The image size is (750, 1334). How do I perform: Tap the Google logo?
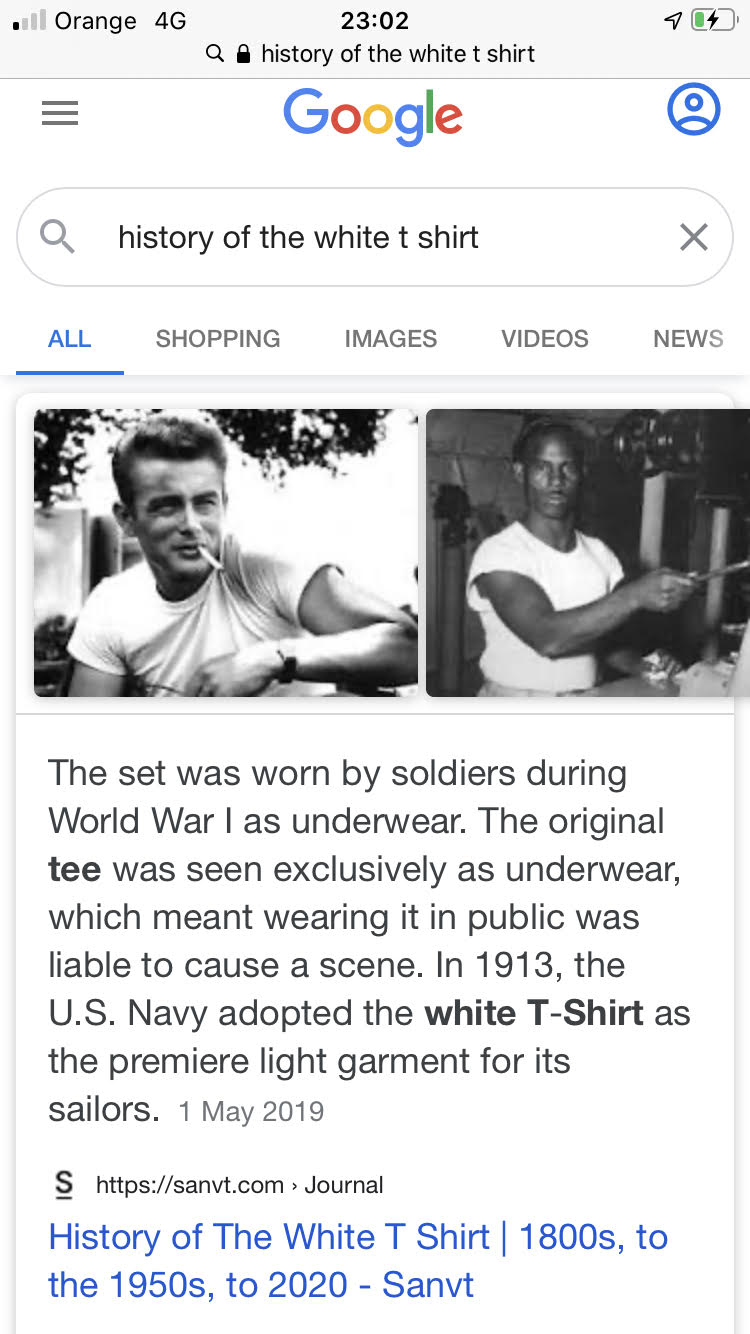click(373, 116)
